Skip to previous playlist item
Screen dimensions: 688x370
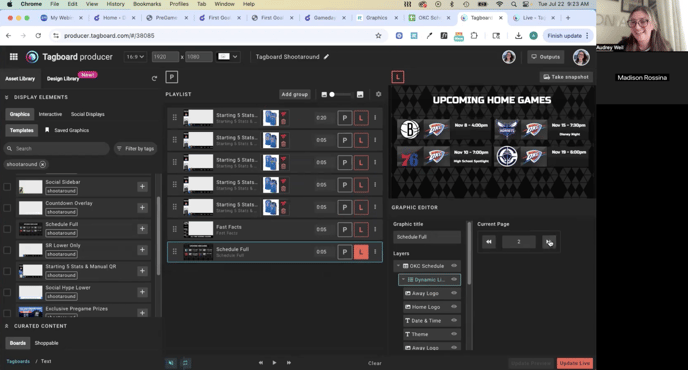click(x=261, y=363)
